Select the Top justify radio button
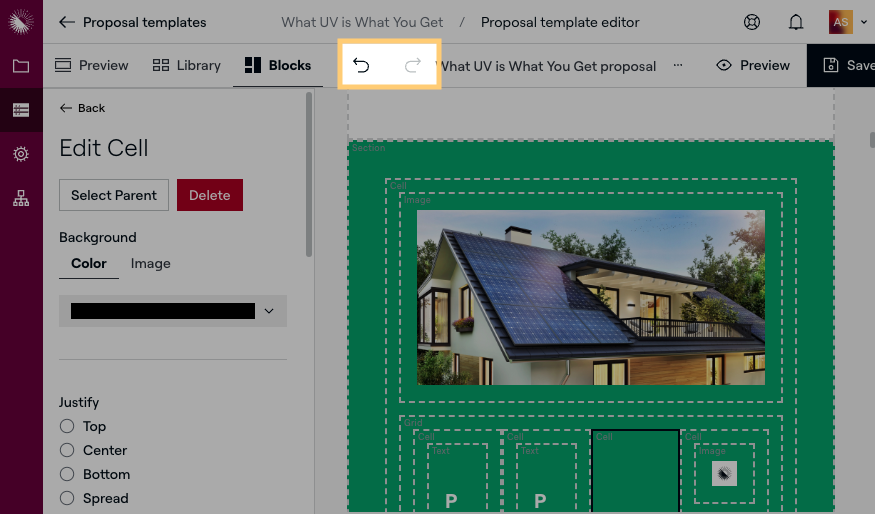The image size is (875, 514). pos(67,426)
